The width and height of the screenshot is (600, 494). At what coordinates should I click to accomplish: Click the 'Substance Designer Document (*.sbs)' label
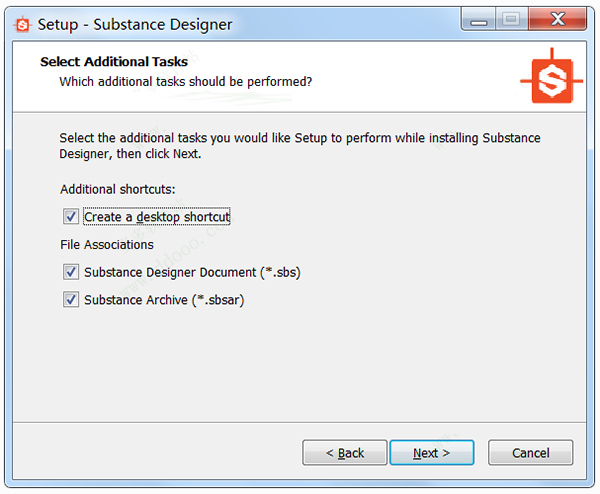point(192,272)
